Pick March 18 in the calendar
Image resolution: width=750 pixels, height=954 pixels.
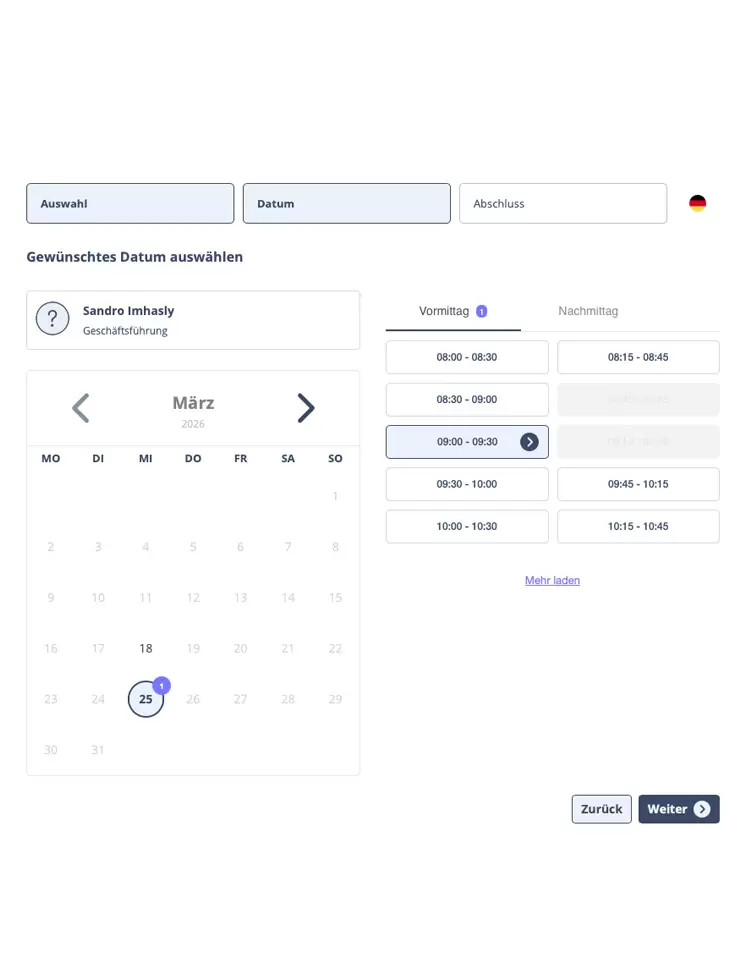(145, 649)
